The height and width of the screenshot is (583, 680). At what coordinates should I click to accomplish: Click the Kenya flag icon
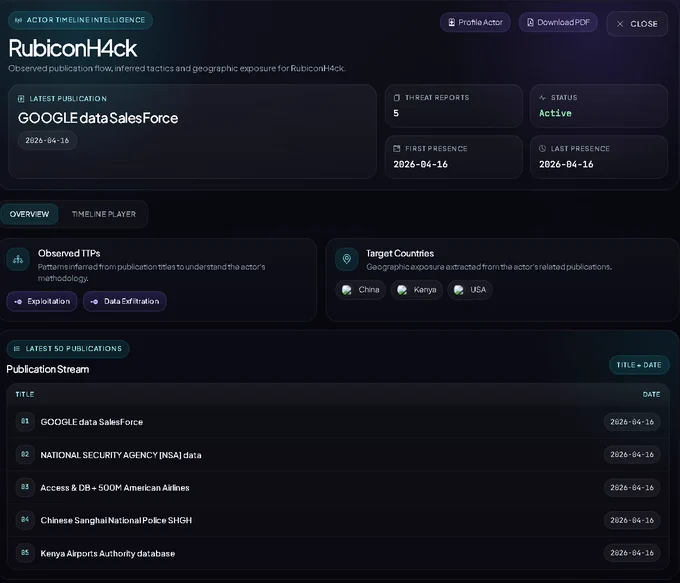[402, 290]
